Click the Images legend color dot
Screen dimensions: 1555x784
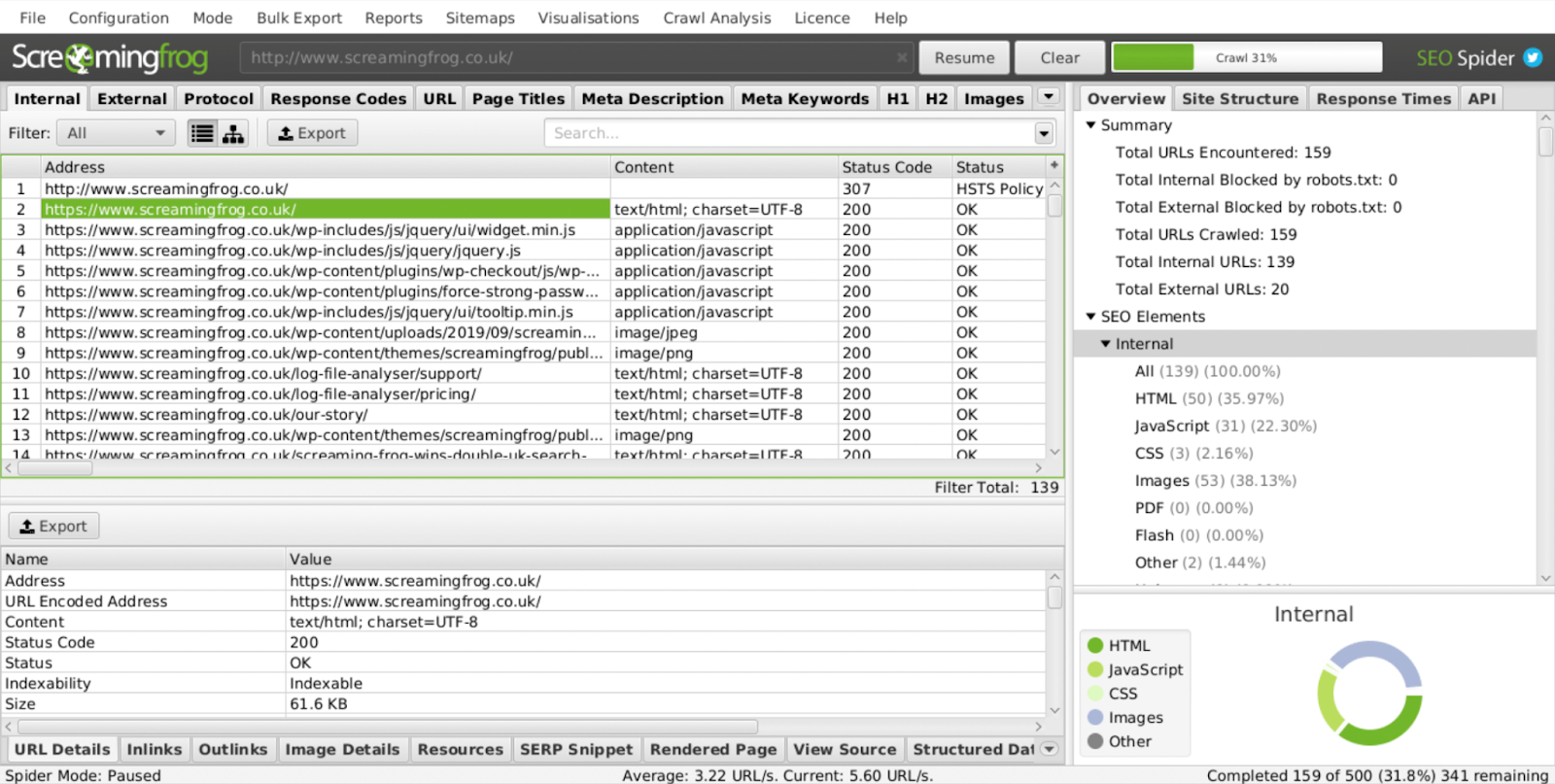1095,717
